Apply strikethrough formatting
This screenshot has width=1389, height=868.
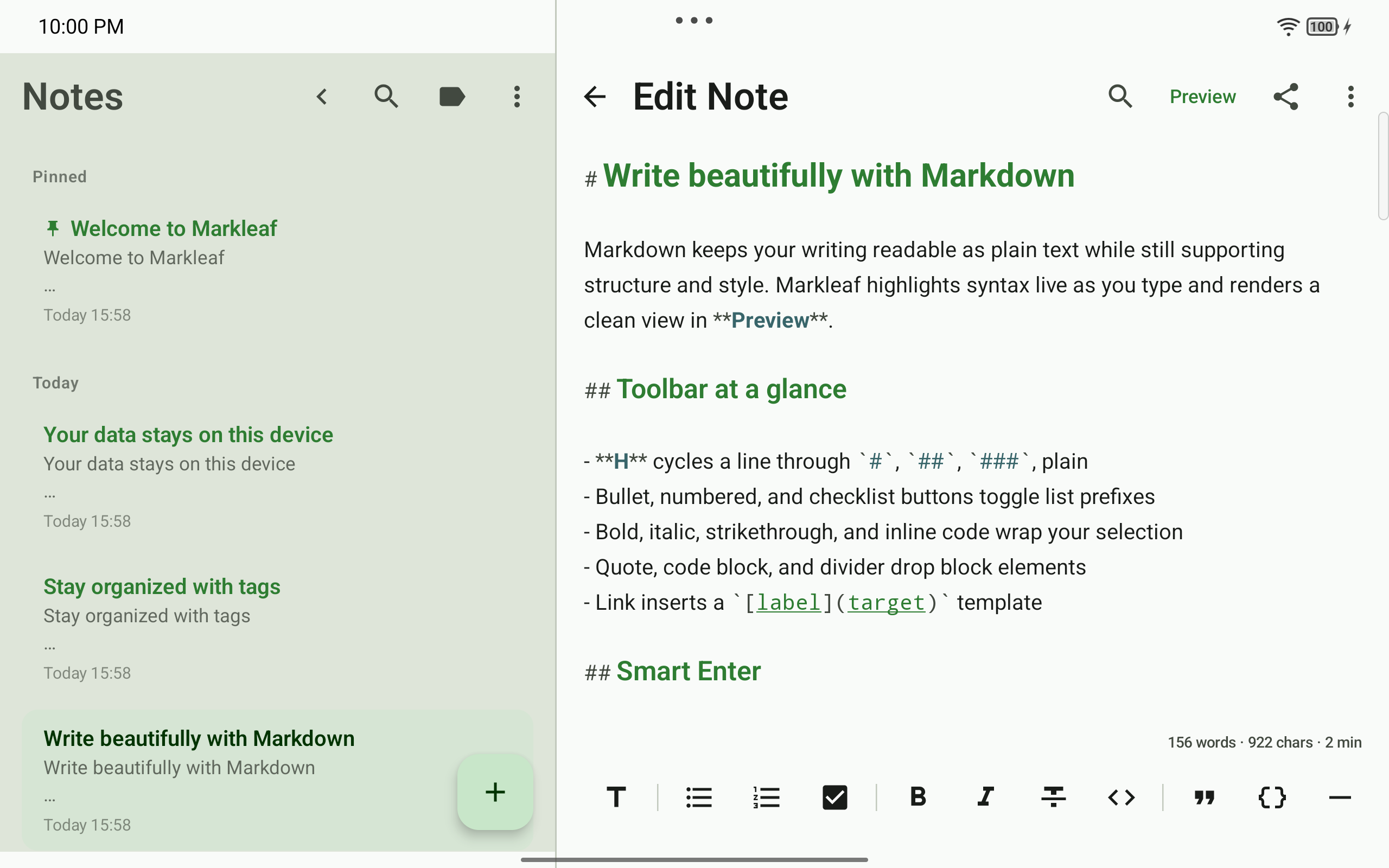tap(1053, 797)
